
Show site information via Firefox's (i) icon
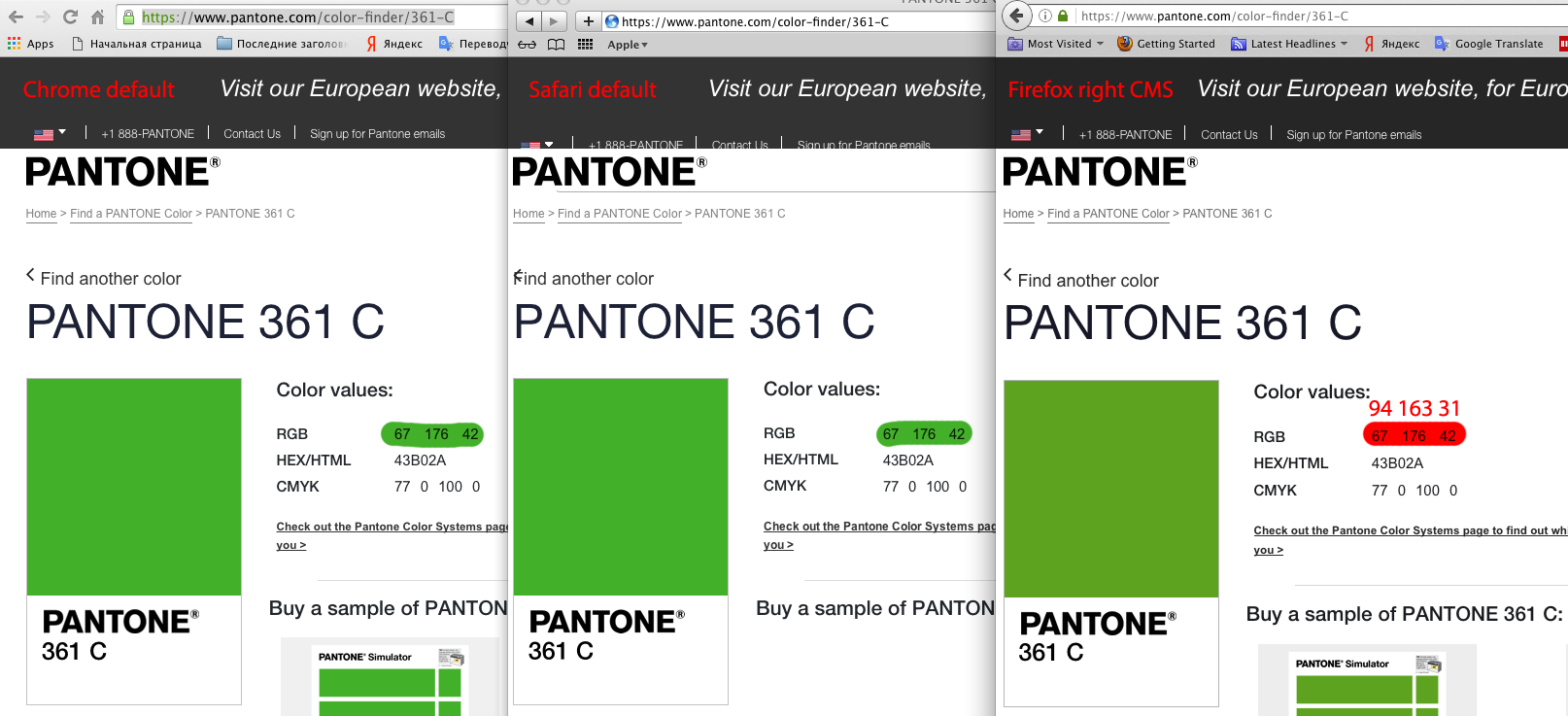click(x=1045, y=16)
